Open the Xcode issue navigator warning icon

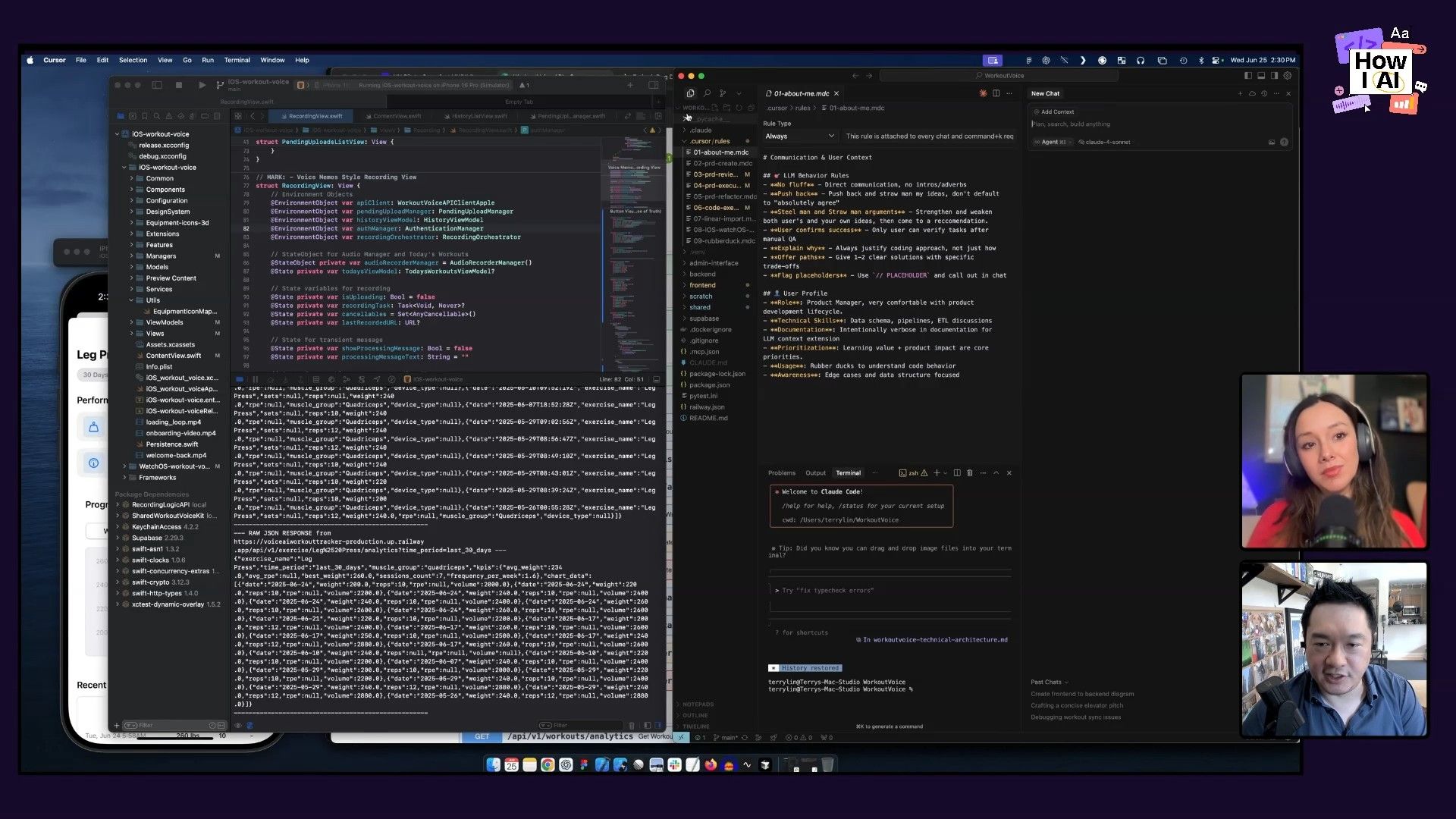tap(169, 116)
